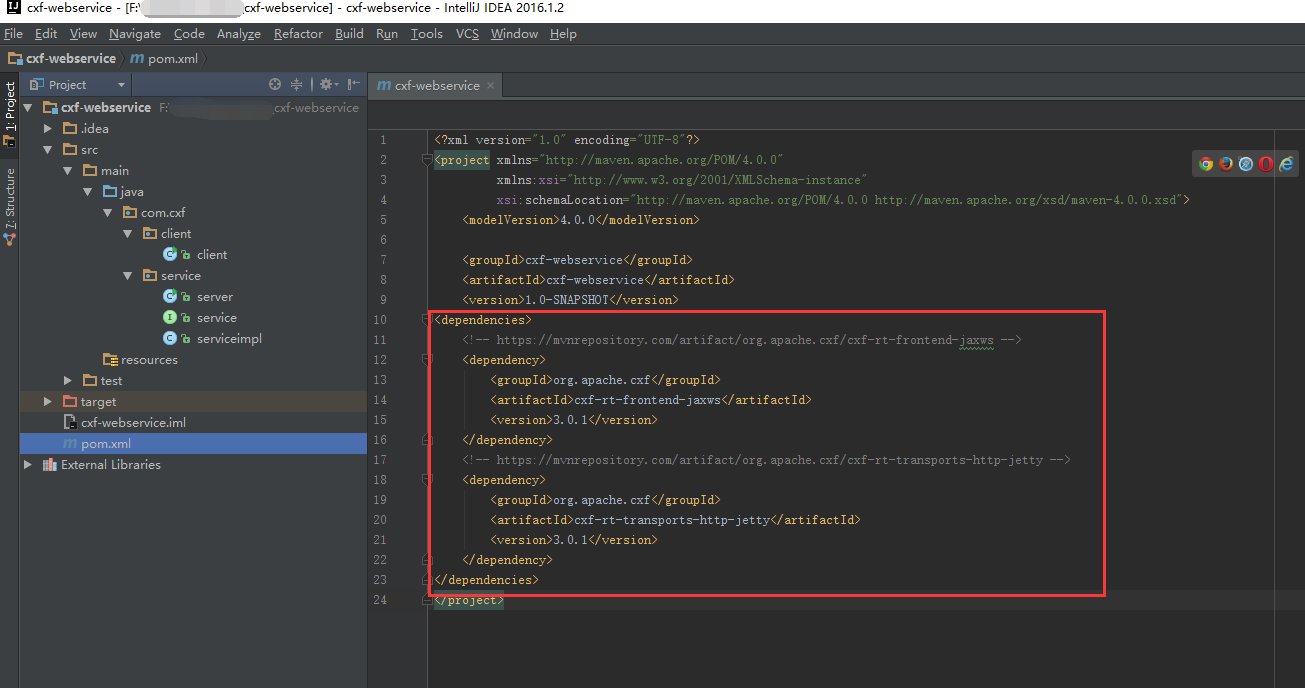The height and width of the screenshot is (688, 1305).
Task: Open the Edit menu
Action: click(46, 34)
